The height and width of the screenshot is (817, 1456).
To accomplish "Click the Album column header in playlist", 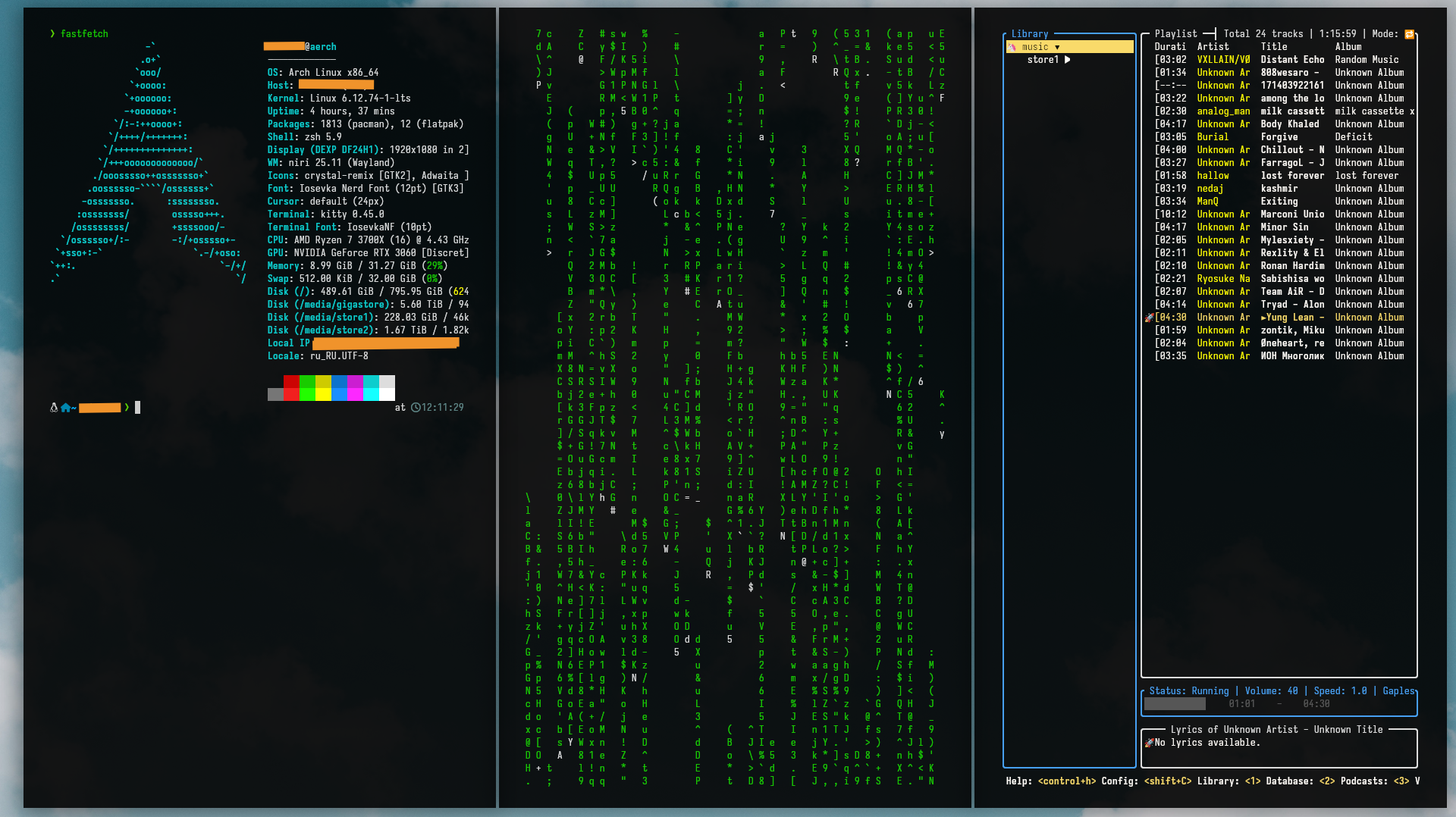I will tap(1348, 47).
